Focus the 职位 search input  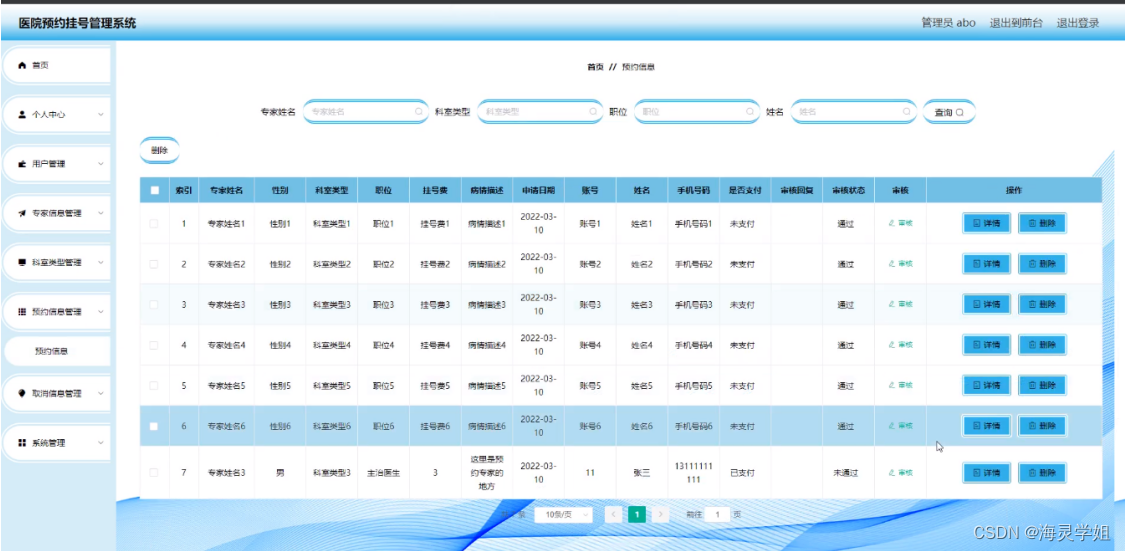click(x=696, y=112)
